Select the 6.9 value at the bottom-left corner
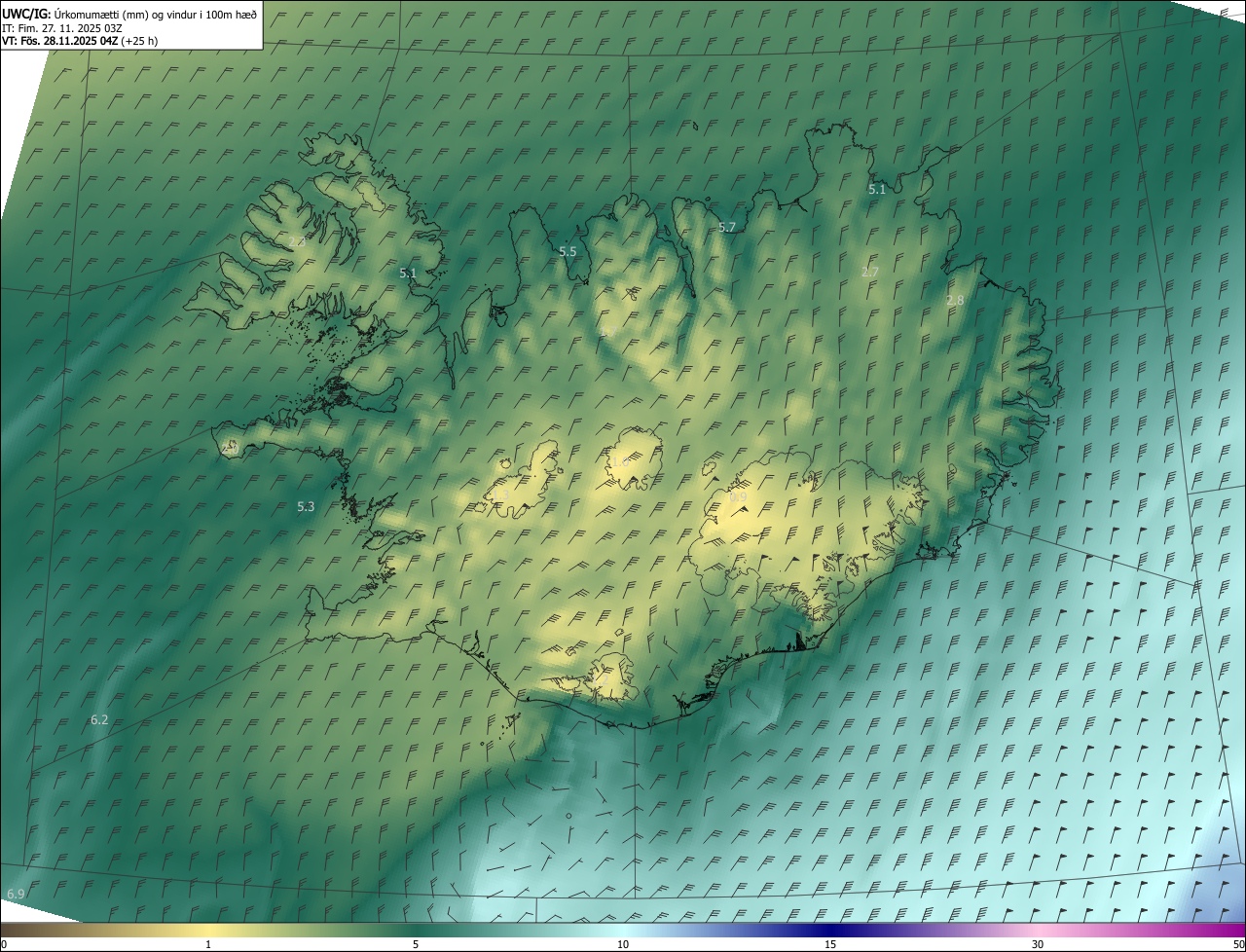This screenshot has height=952, width=1246. point(16,894)
